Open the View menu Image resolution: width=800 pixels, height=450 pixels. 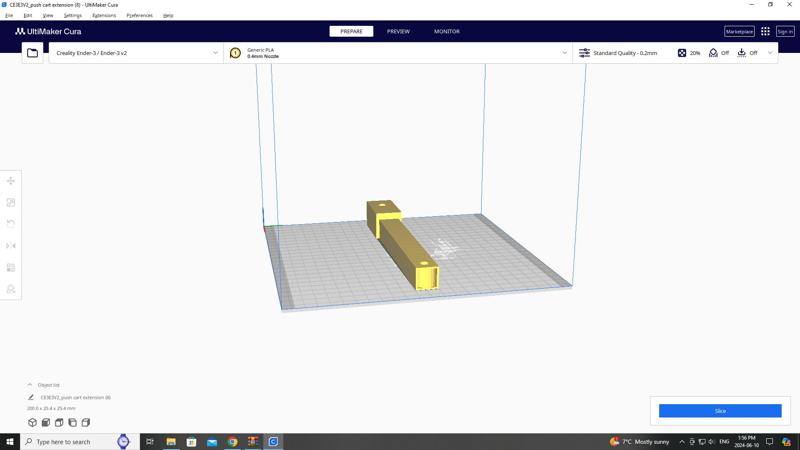pyautogui.click(x=47, y=15)
